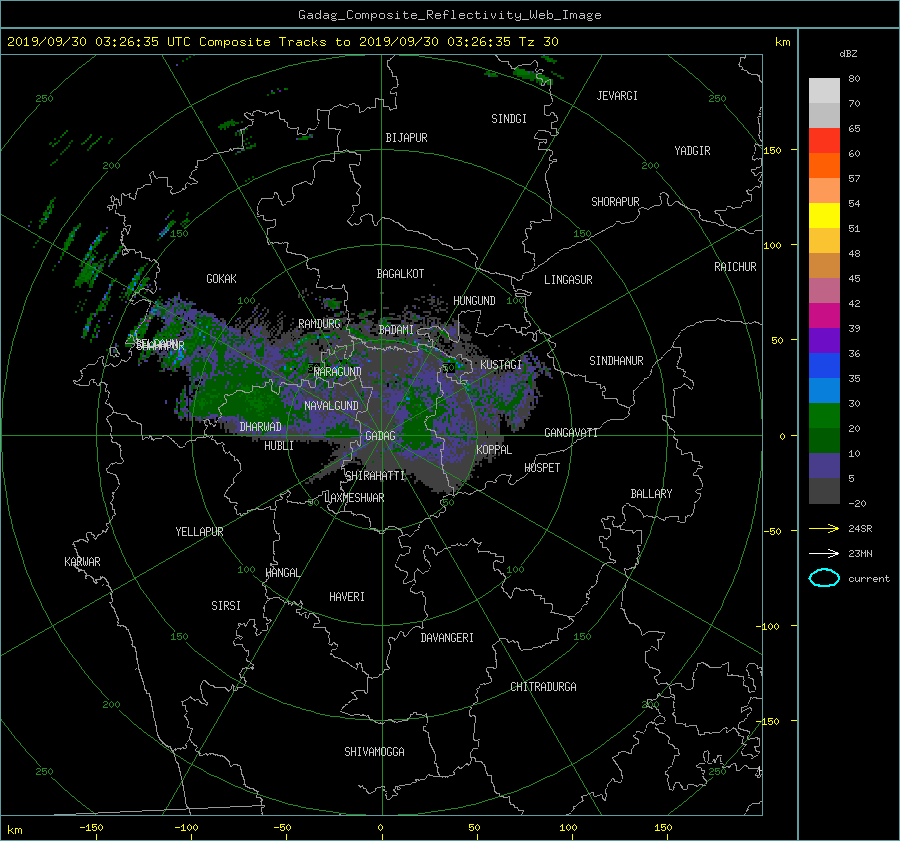Click the DAVANGERI city label
The width and height of the screenshot is (900, 841).
click(447, 638)
